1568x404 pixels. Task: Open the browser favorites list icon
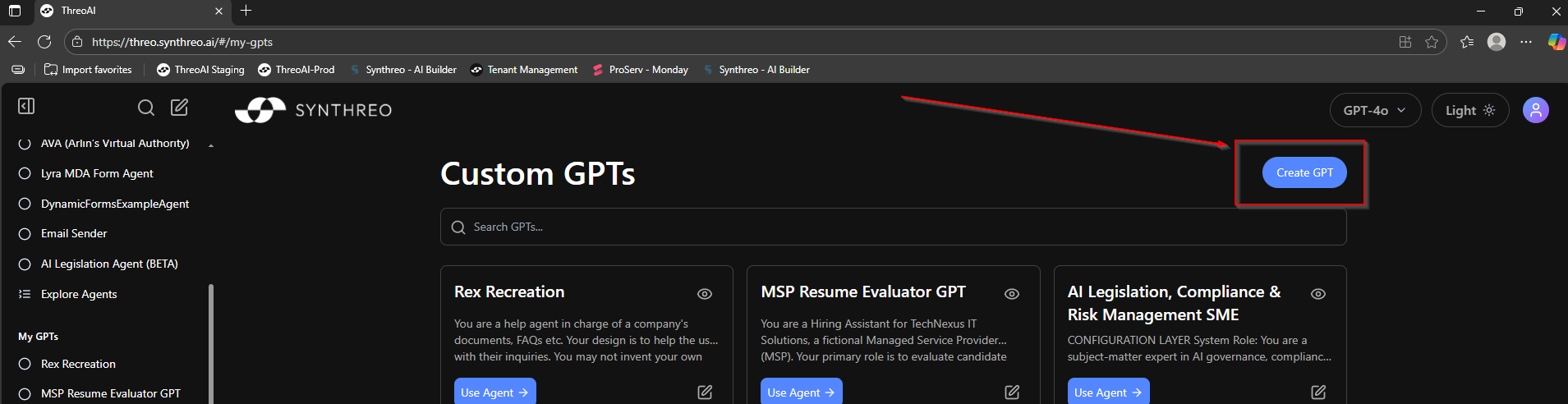tap(1467, 42)
